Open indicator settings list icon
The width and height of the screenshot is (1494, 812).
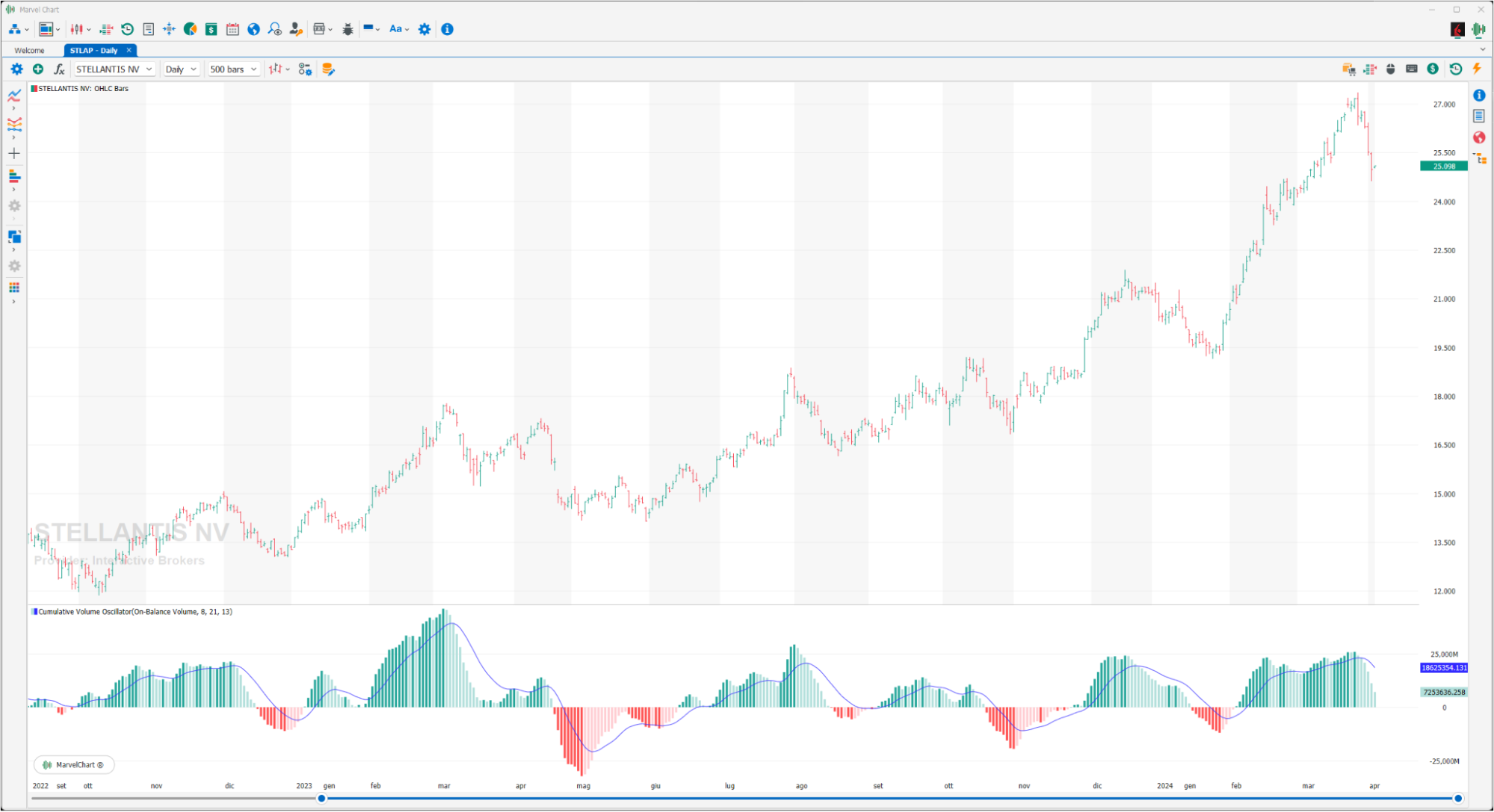point(305,69)
